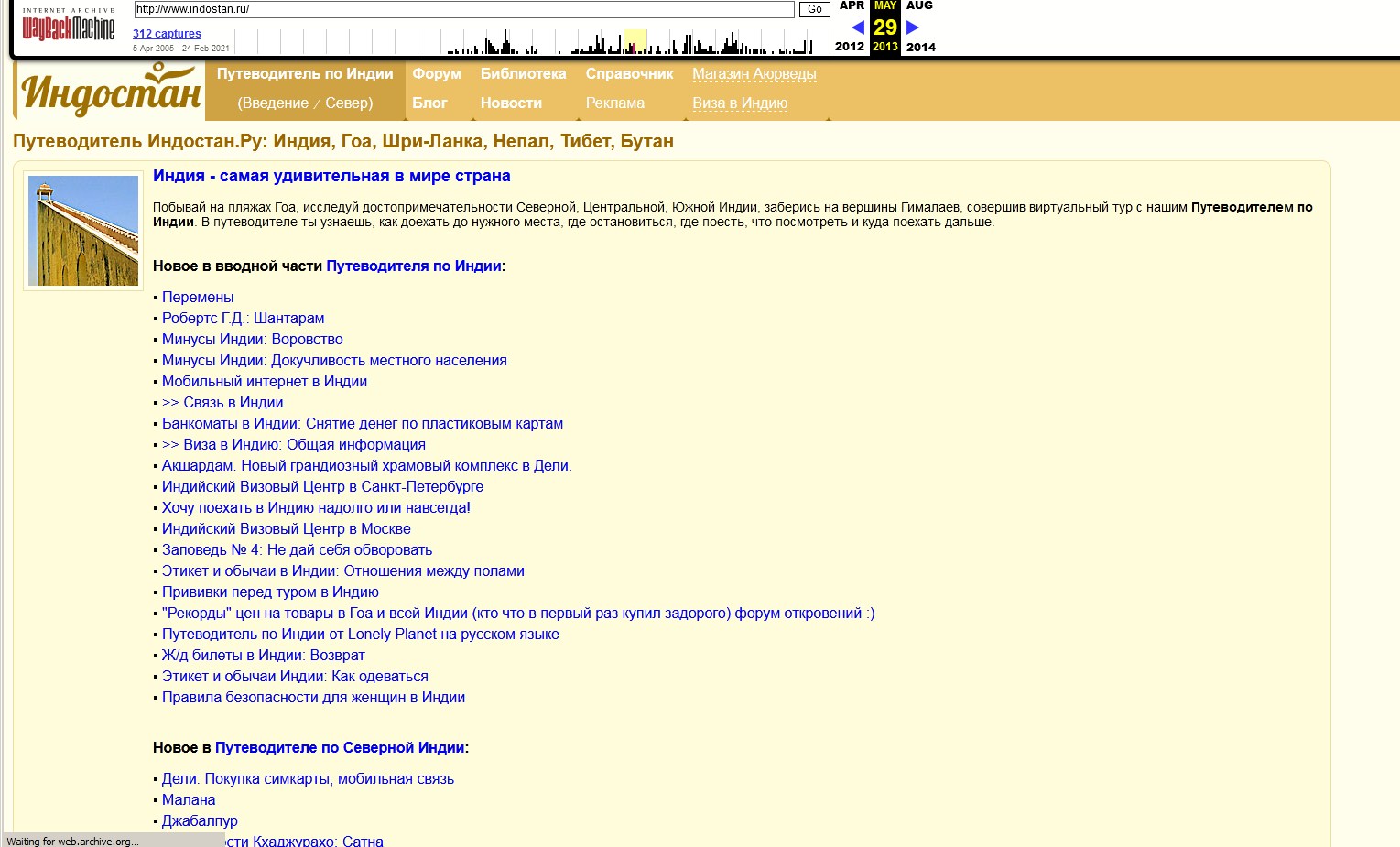Click the Wayback URL input field

pyautogui.click(x=463, y=9)
